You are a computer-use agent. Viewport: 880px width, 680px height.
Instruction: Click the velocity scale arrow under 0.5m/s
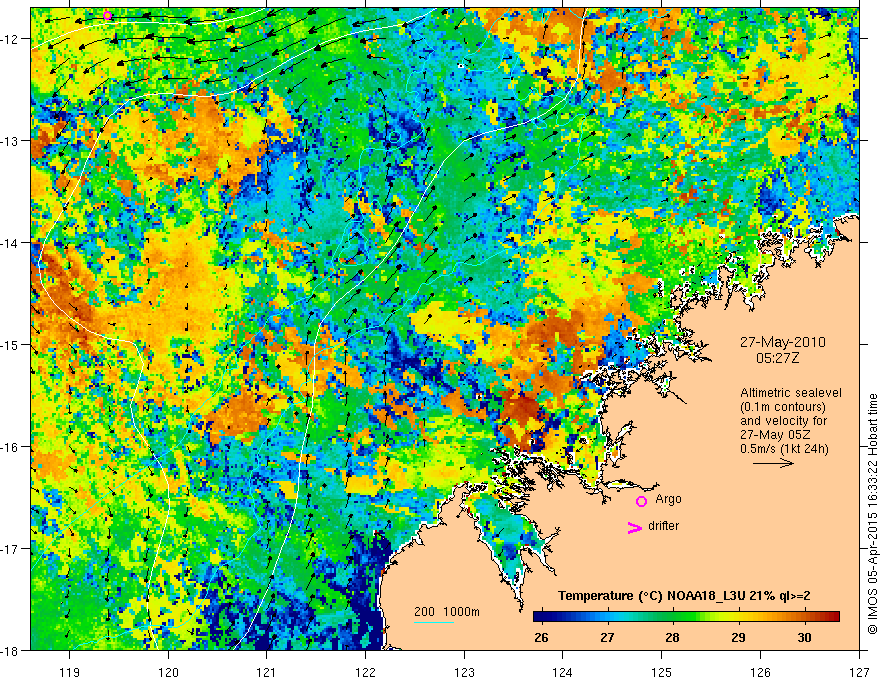(773, 463)
